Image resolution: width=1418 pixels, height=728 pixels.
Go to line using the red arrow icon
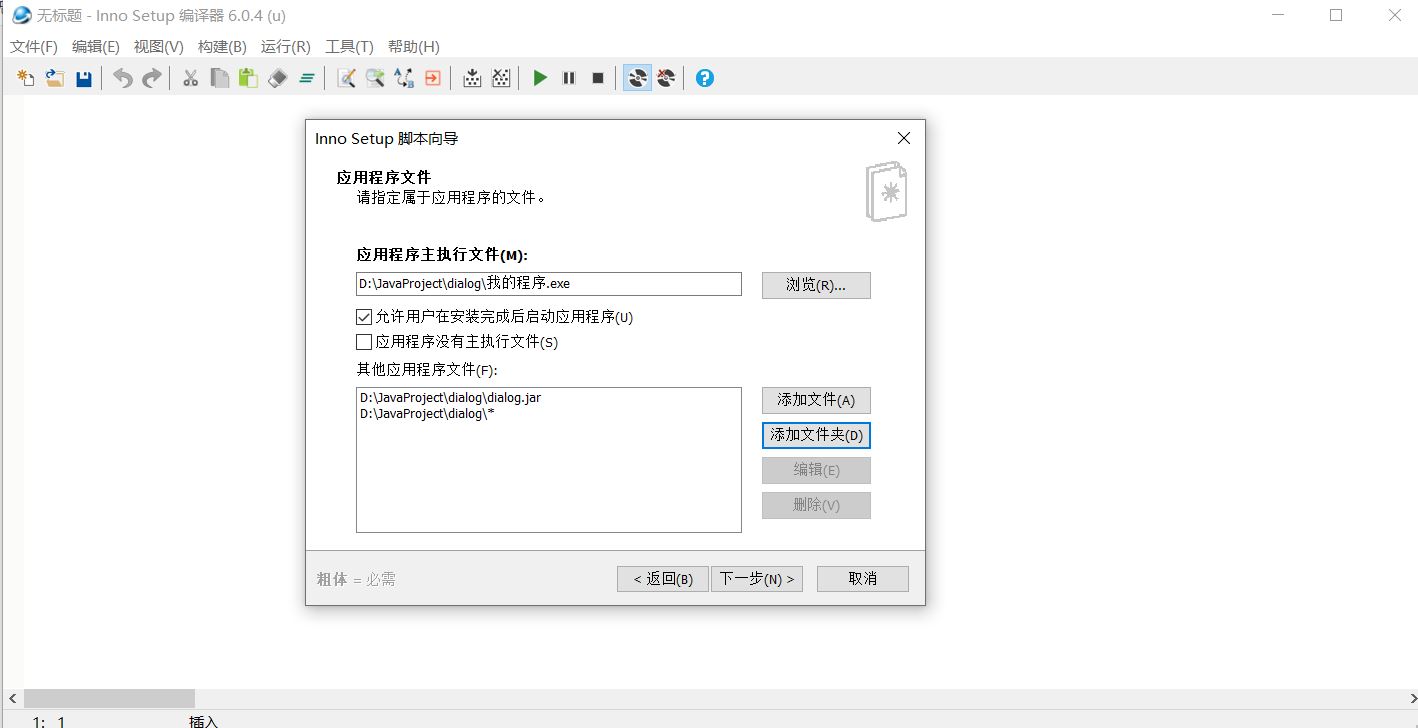tap(433, 78)
